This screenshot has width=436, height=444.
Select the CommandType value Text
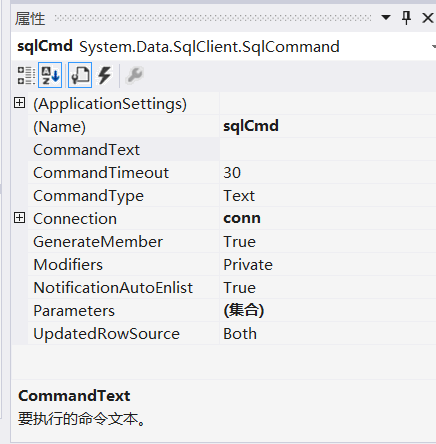tap(328, 195)
